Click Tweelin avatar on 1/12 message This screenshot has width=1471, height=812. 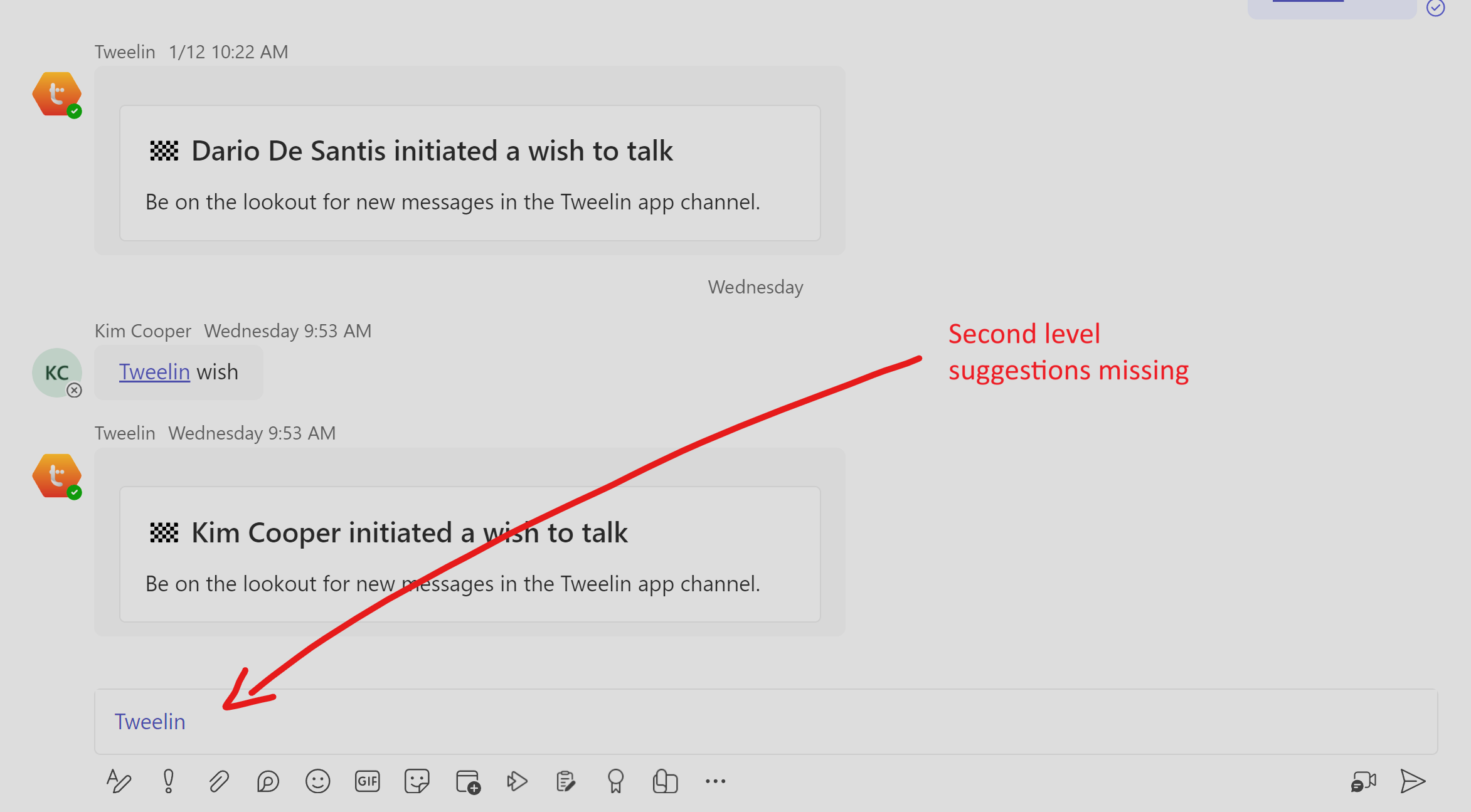click(x=57, y=94)
